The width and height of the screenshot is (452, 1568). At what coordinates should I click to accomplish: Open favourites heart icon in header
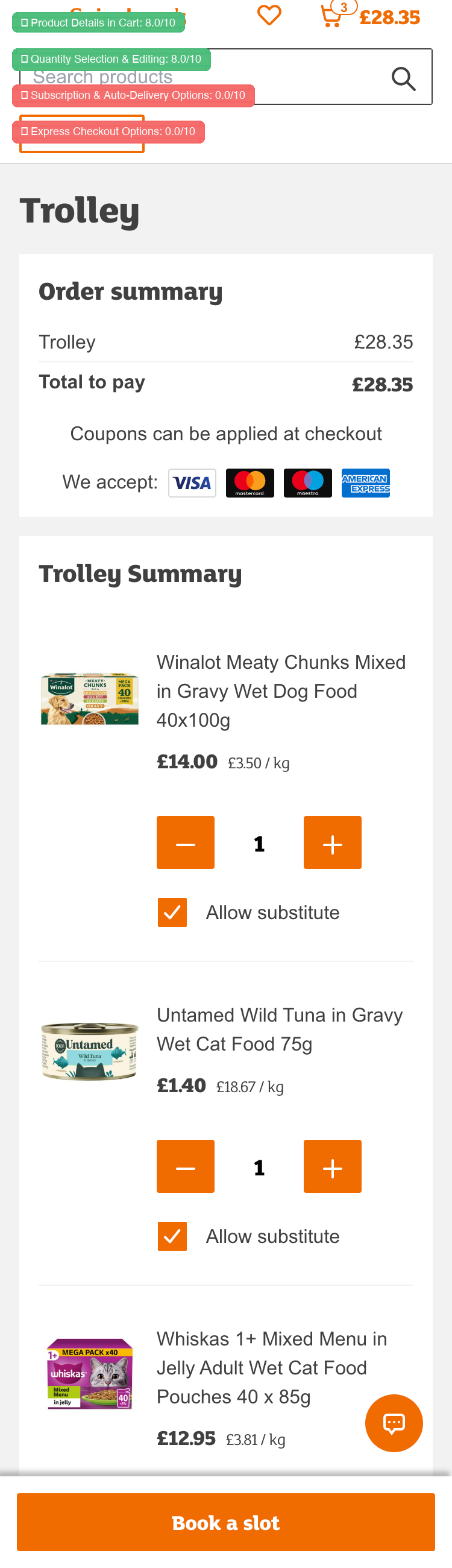(x=269, y=15)
